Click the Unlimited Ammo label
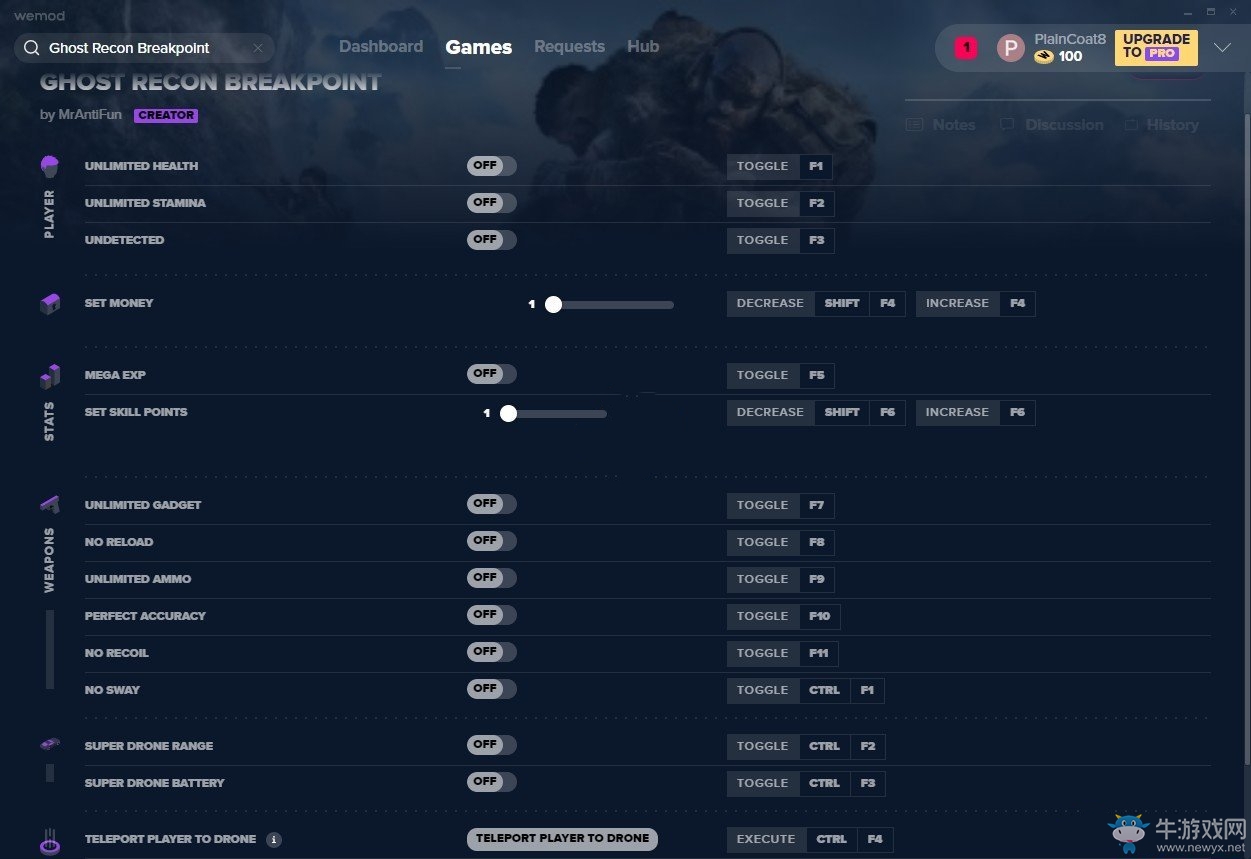1251x859 pixels. coord(138,579)
